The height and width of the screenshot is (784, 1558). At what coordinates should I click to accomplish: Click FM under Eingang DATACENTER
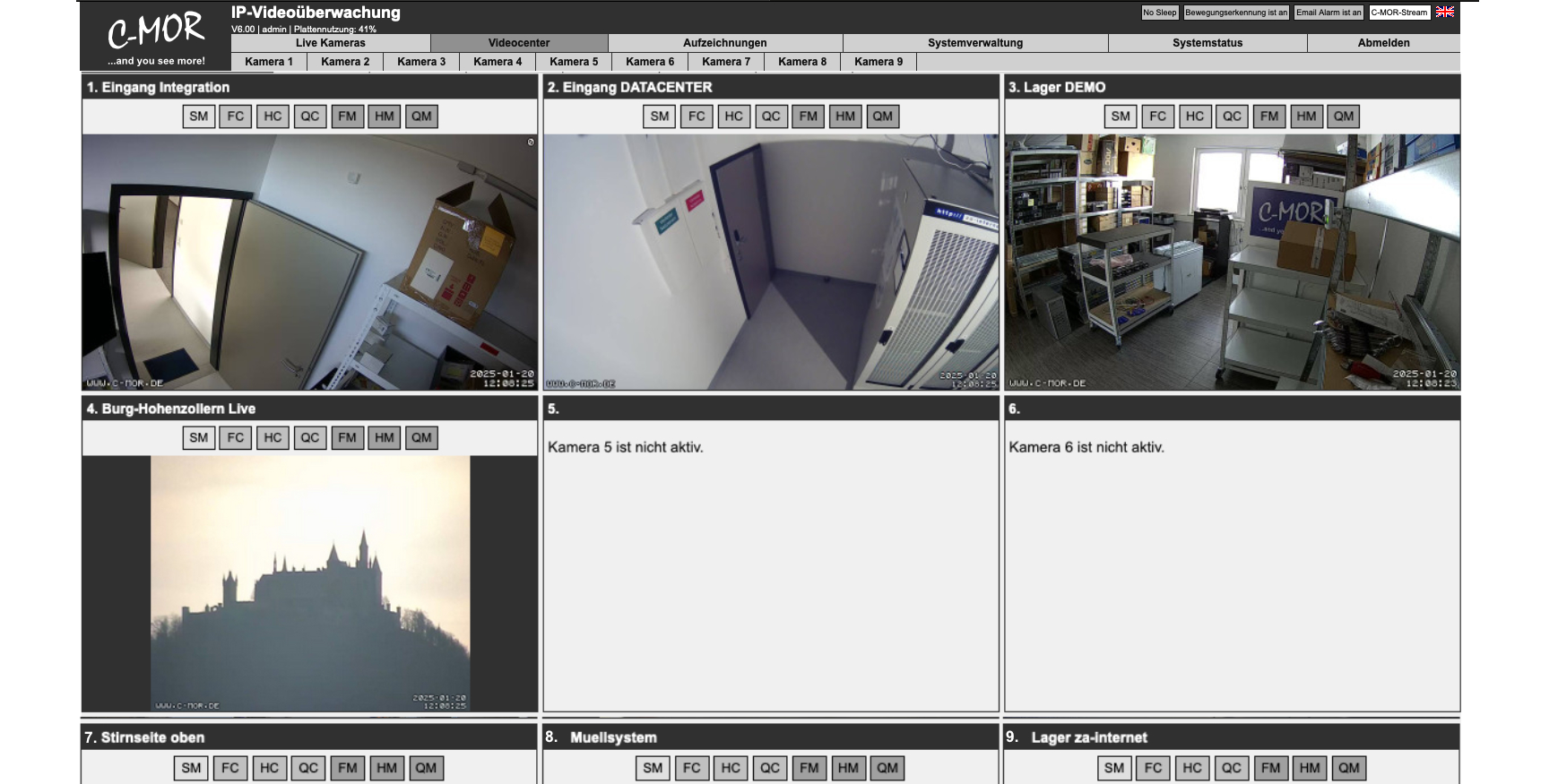tap(809, 116)
